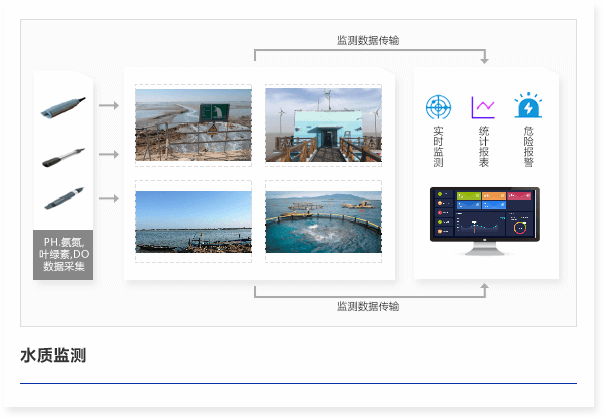Click the upward arrowhead of the bottom data line
The image size is (604, 419).
[x=485, y=287]
